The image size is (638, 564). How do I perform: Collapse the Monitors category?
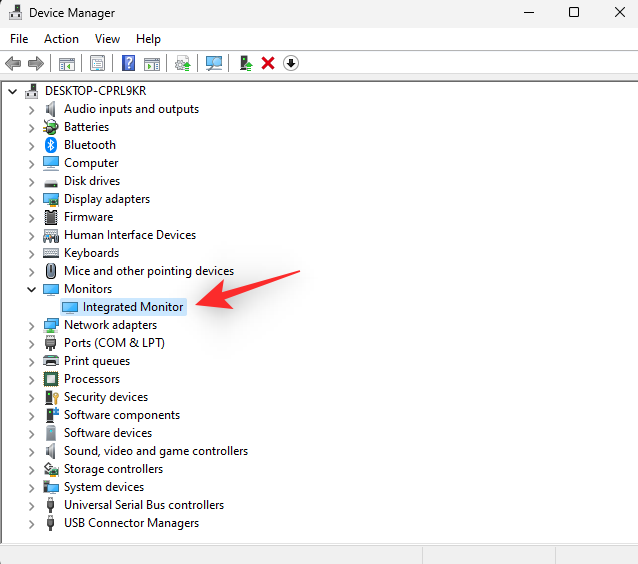click(x=31, y=289)
